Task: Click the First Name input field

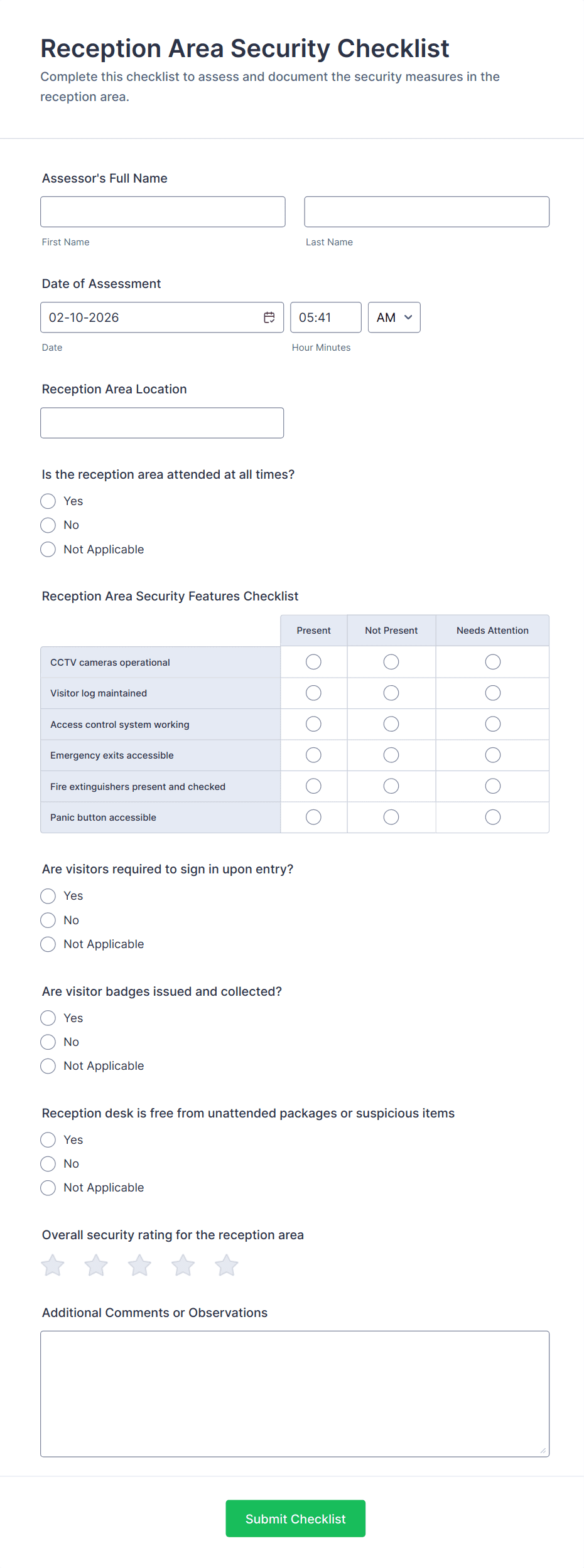Action: (163, 211)
